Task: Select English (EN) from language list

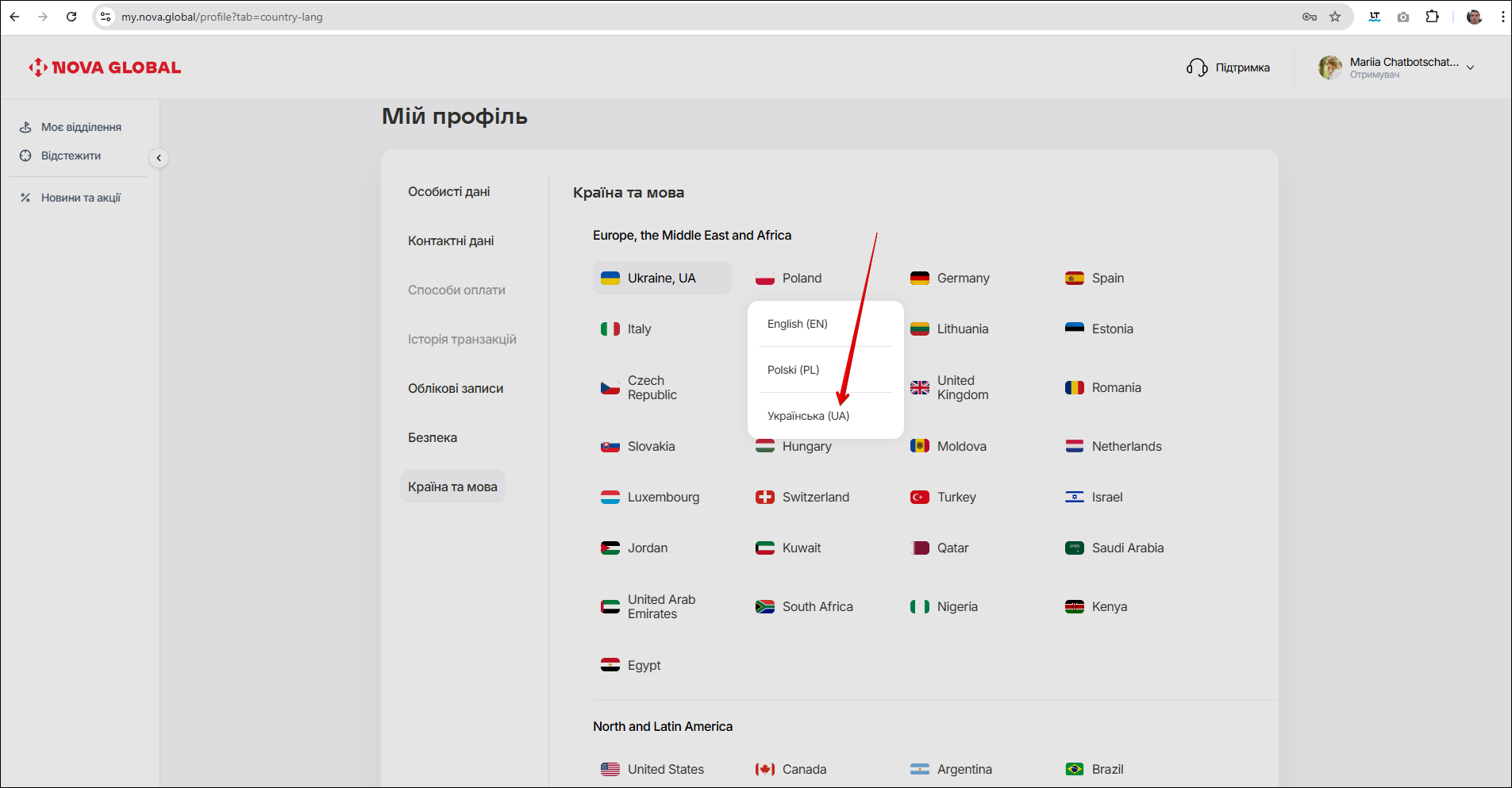Action: tap(797, 324)
